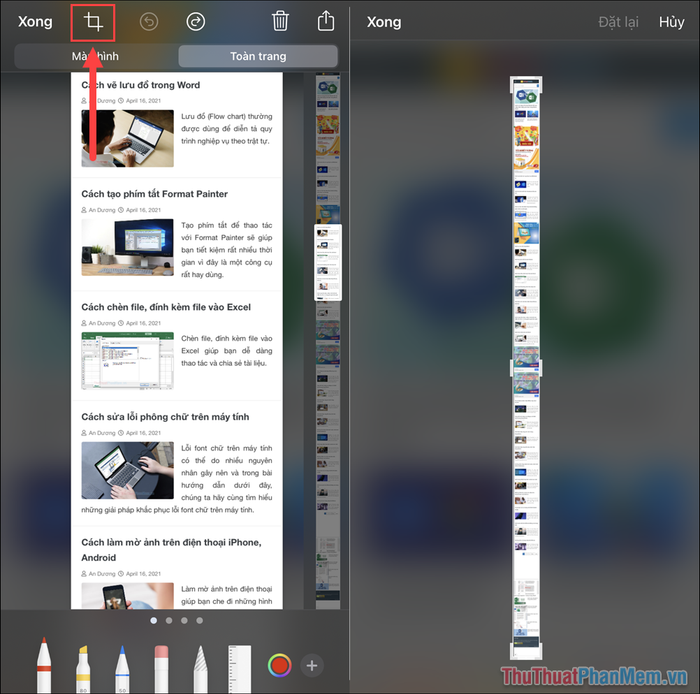Tap Xong in the left editor
This screenshot has height=694, width=700.
tap(35, 21)
